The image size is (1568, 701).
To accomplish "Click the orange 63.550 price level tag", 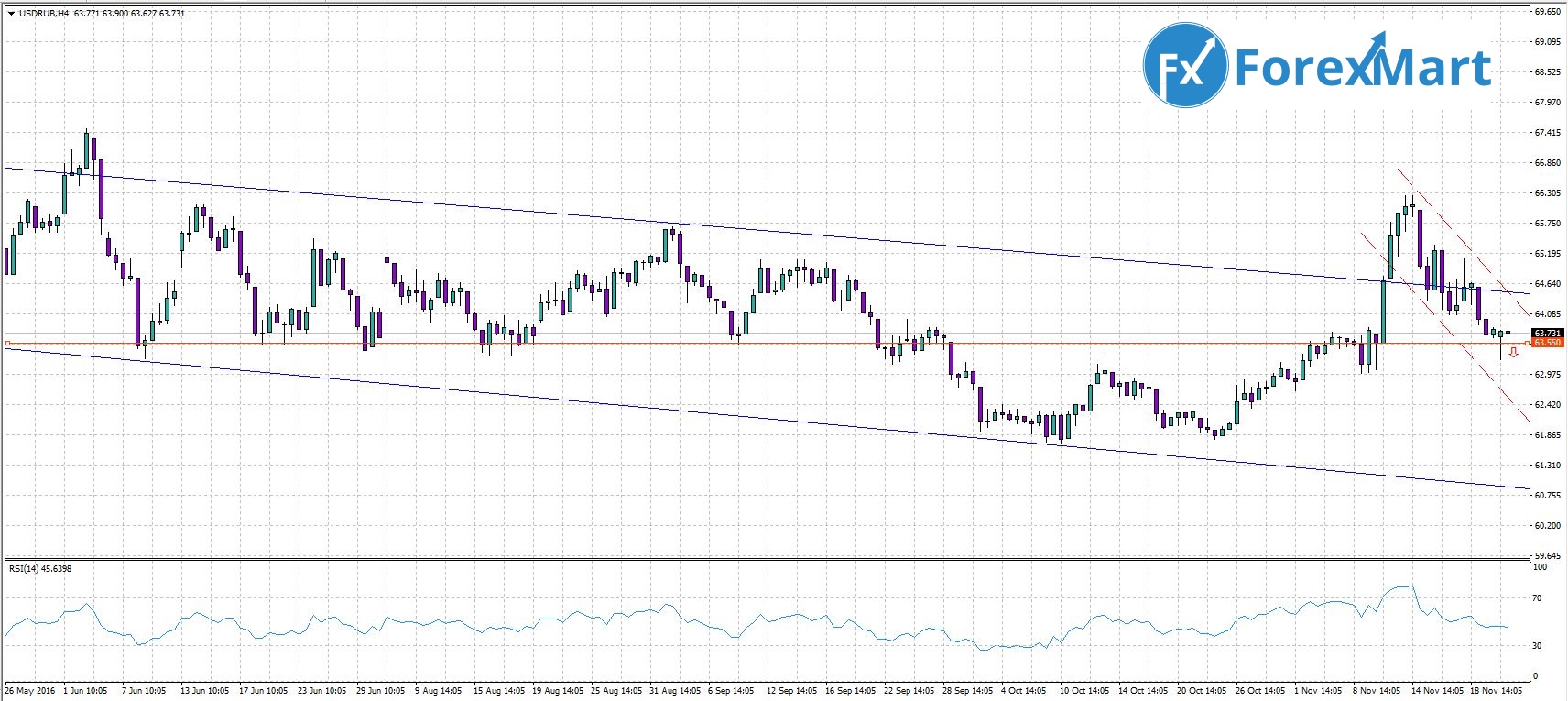I will 1547,343.
